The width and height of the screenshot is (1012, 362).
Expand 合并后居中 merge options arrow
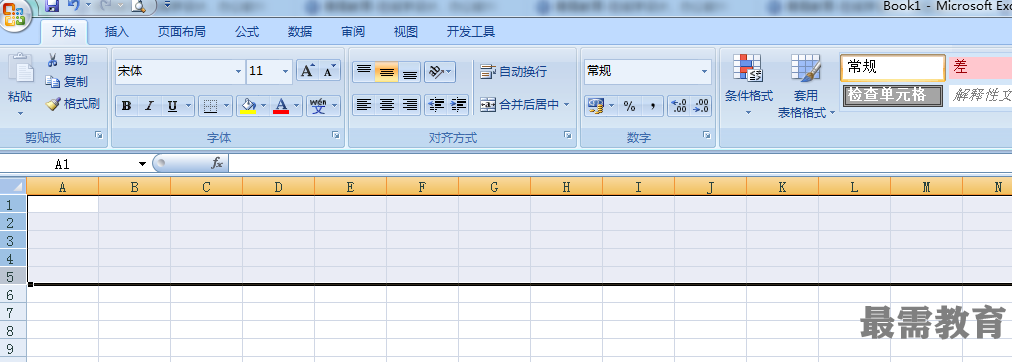pyautogui.click(x=567, y=104)
